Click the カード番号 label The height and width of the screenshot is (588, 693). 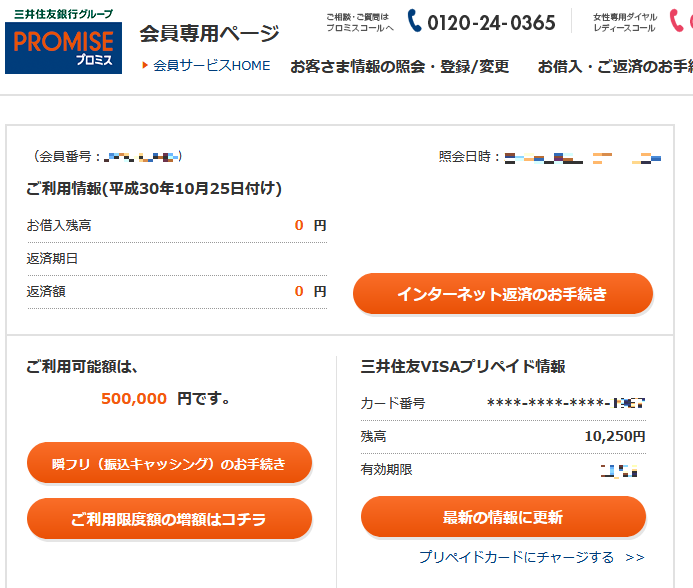coord(393,403)
